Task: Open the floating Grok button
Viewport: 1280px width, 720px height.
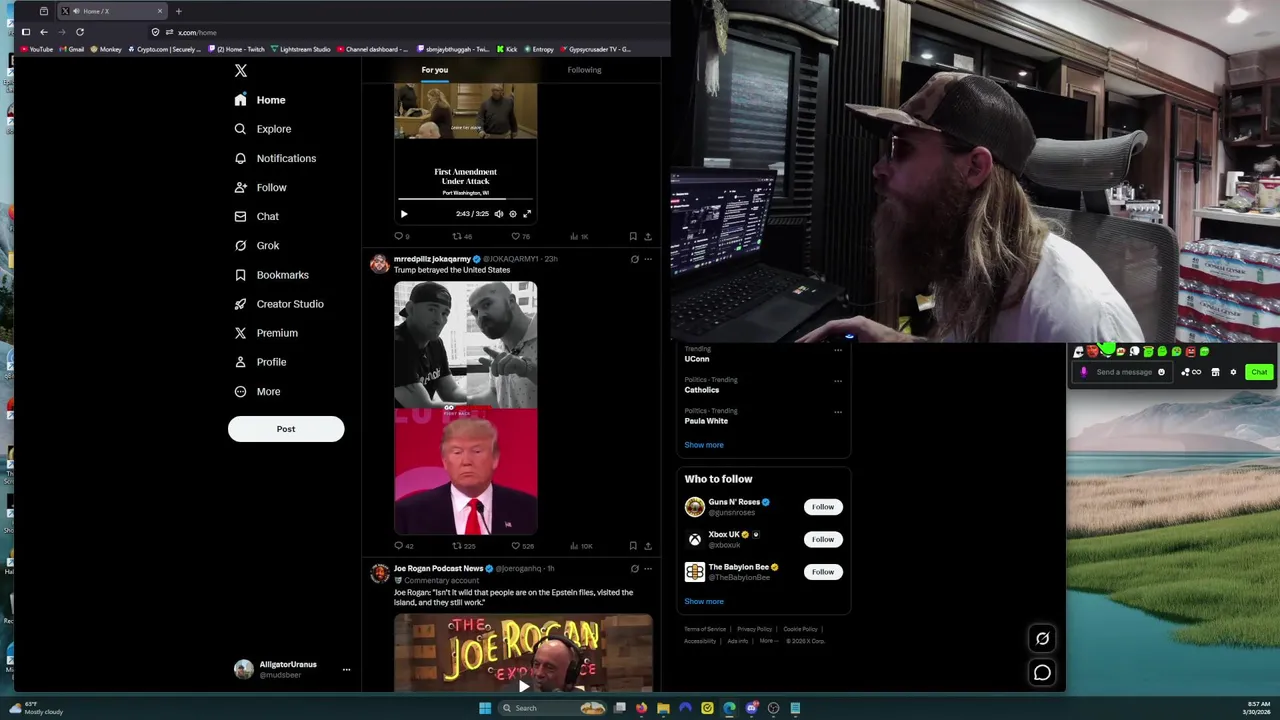Action: click(1042, 638)
